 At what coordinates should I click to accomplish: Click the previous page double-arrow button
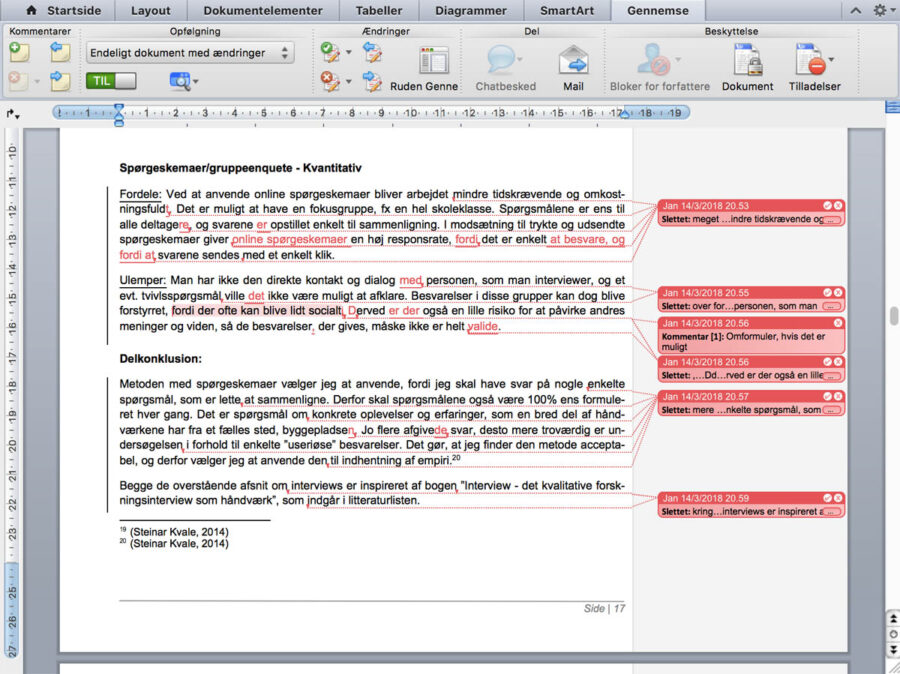pos(893,619)
